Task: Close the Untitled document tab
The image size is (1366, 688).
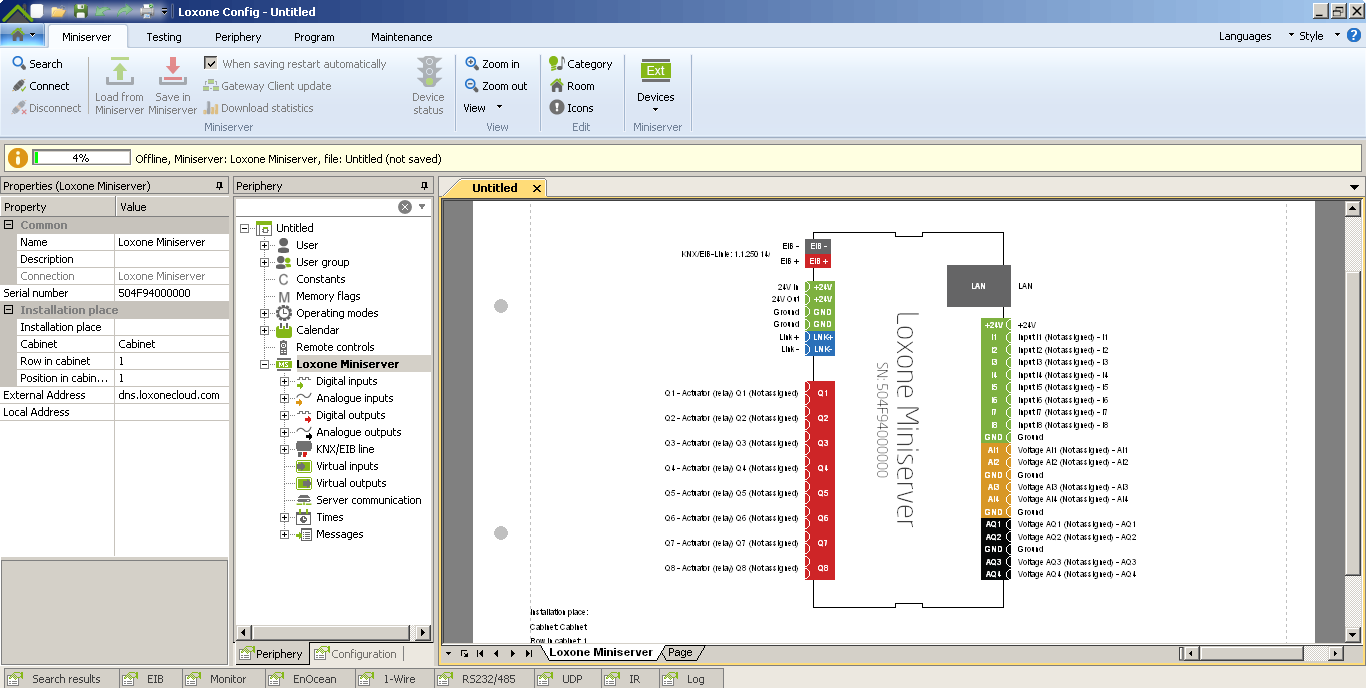Action: 537,188
